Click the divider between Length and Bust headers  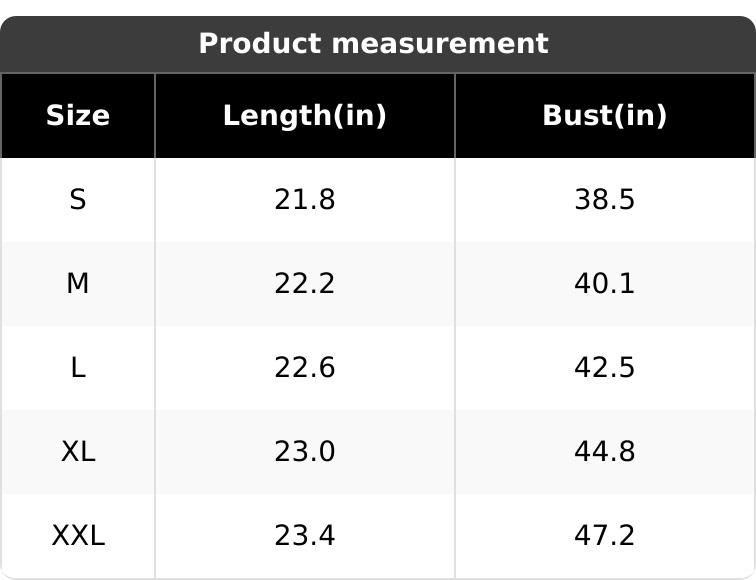455,116
